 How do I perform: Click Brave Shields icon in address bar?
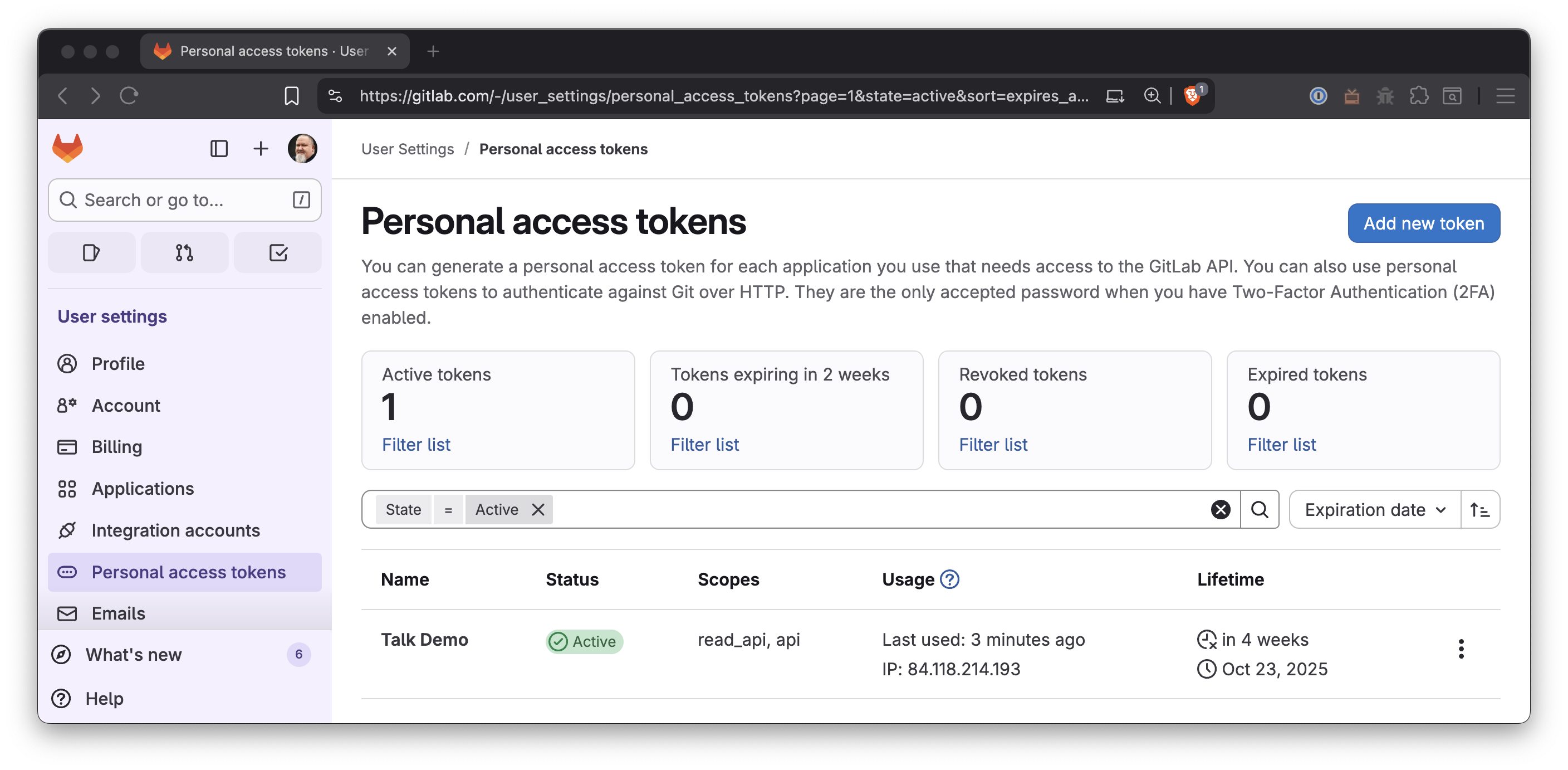click(x=1191, y=96)
